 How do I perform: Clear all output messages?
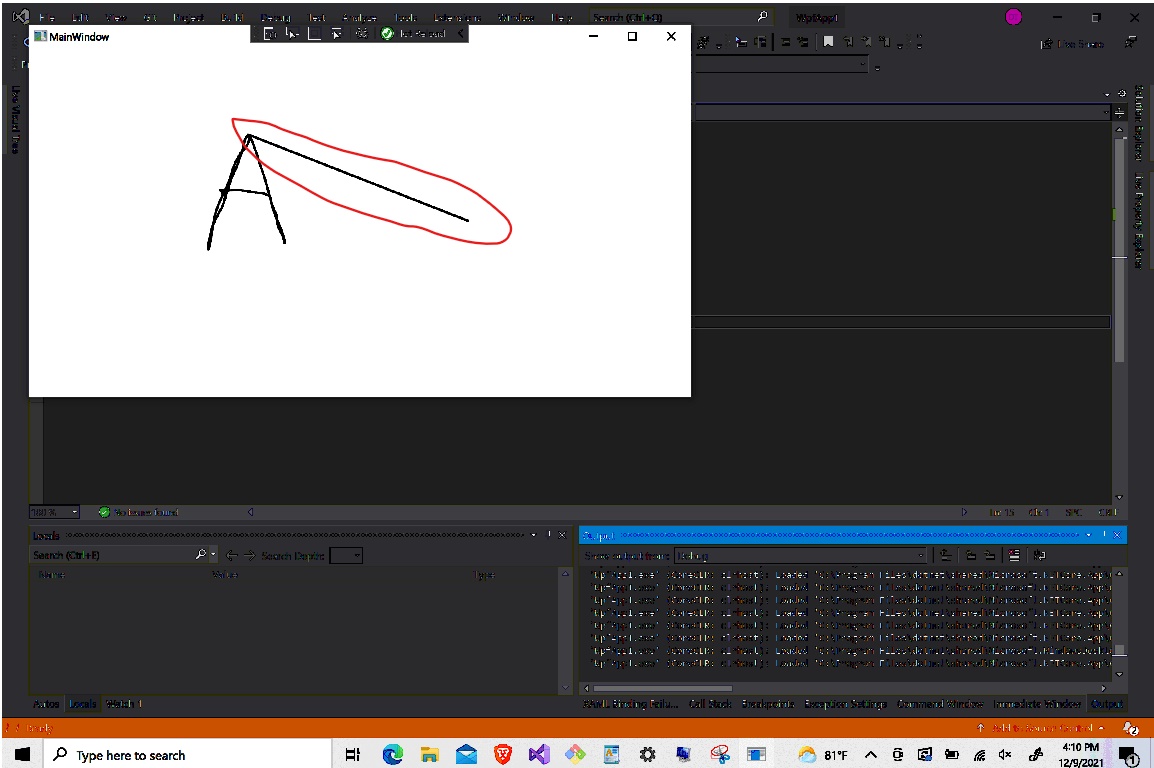[1013, 555]
